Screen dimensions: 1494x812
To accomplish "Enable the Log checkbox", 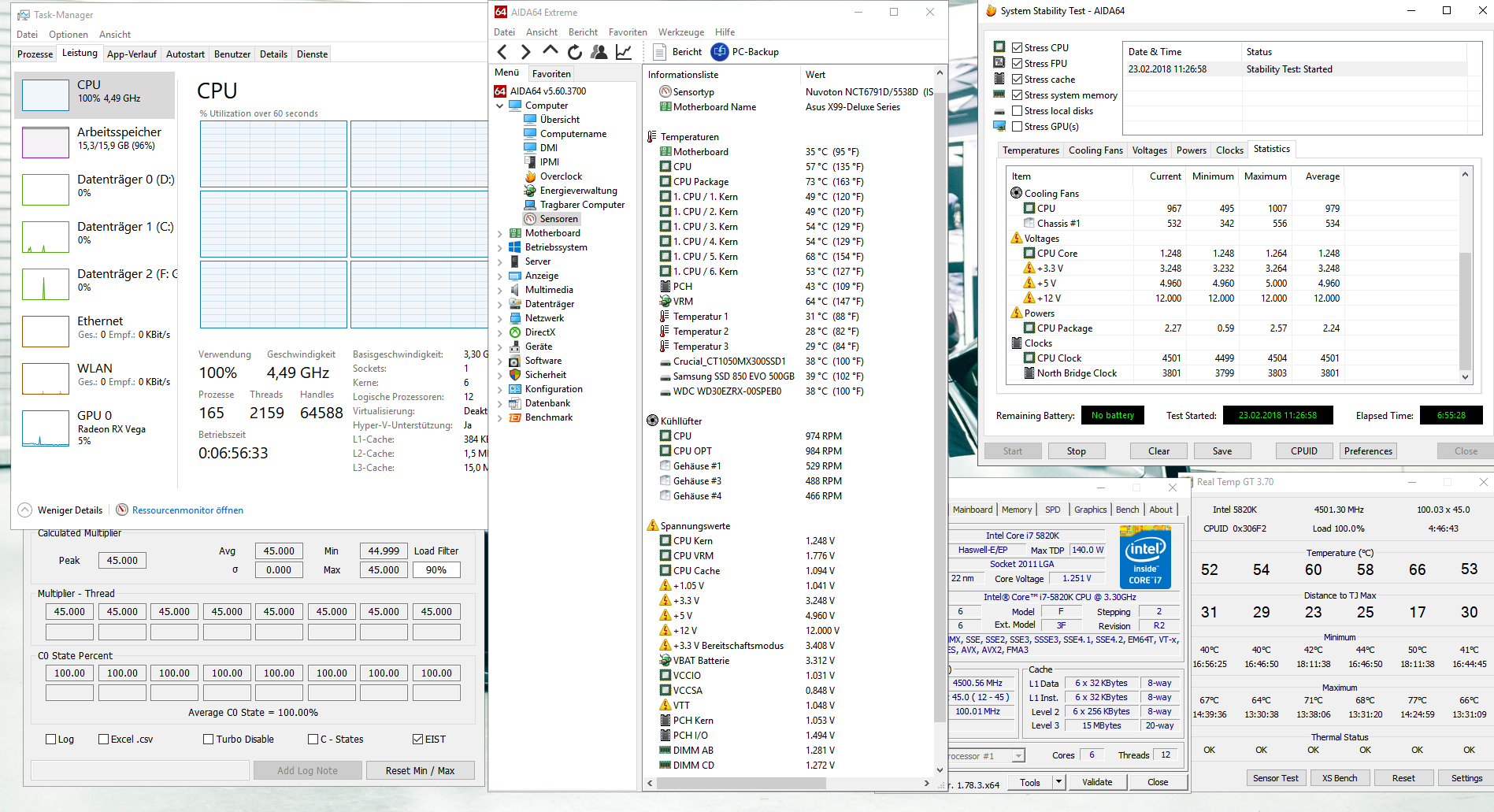I will coord(51,740).
